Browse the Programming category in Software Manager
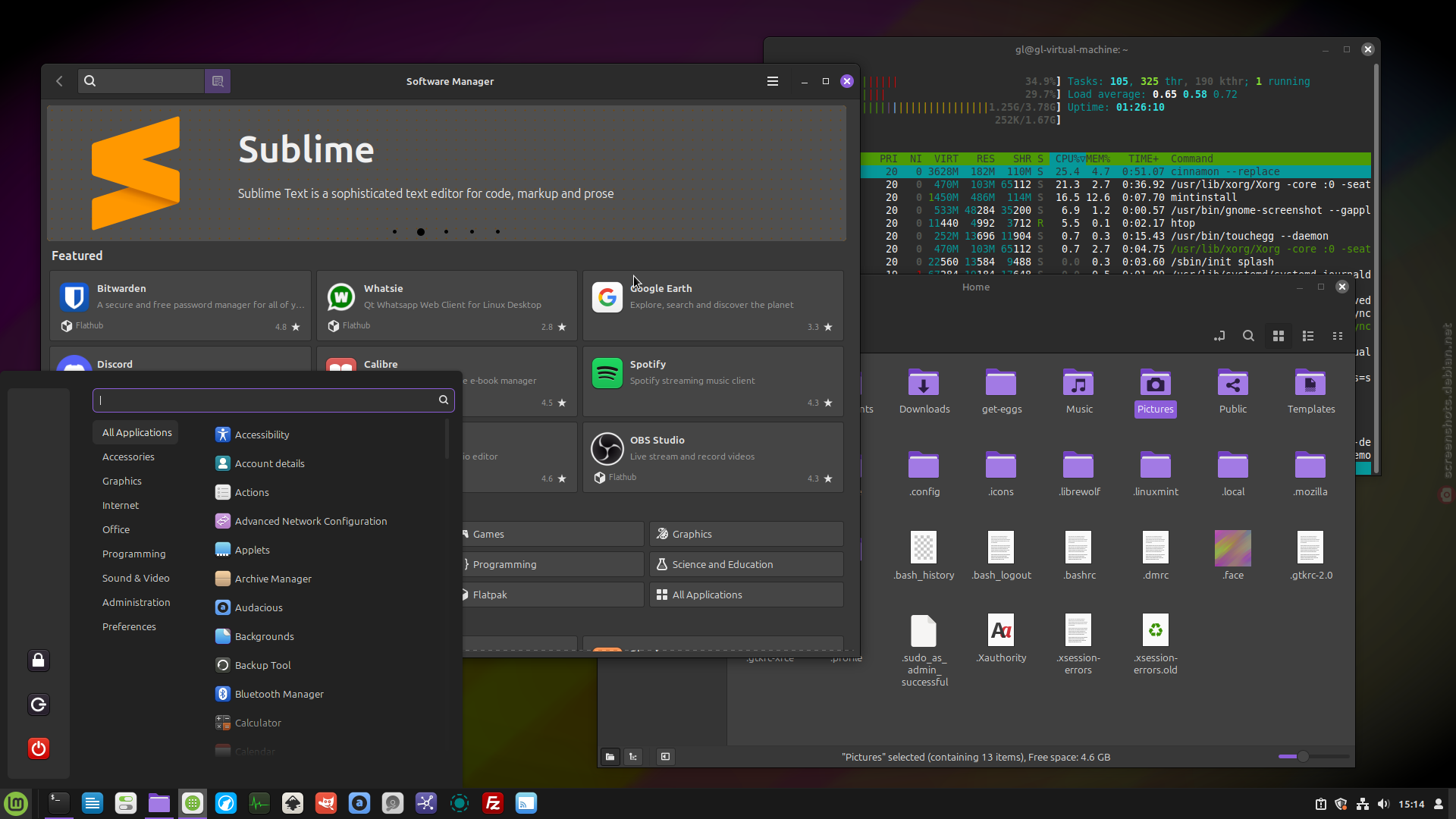This screenshot has height=819, width=1456. click(552, 564)
